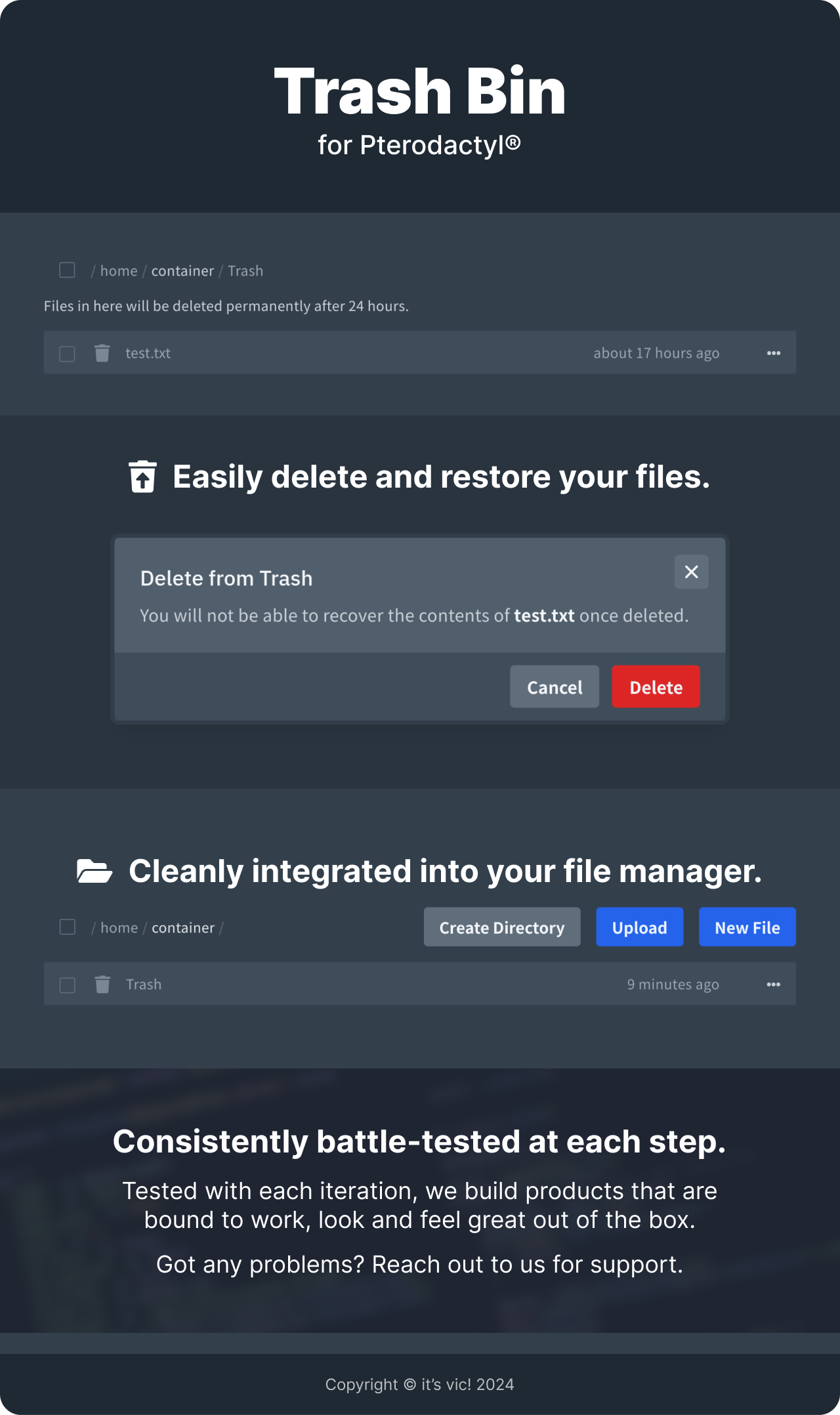Toggle select-all checkbox beside home / container
The width and height of the screenshot is (840, 1415).
coord(67,927)
